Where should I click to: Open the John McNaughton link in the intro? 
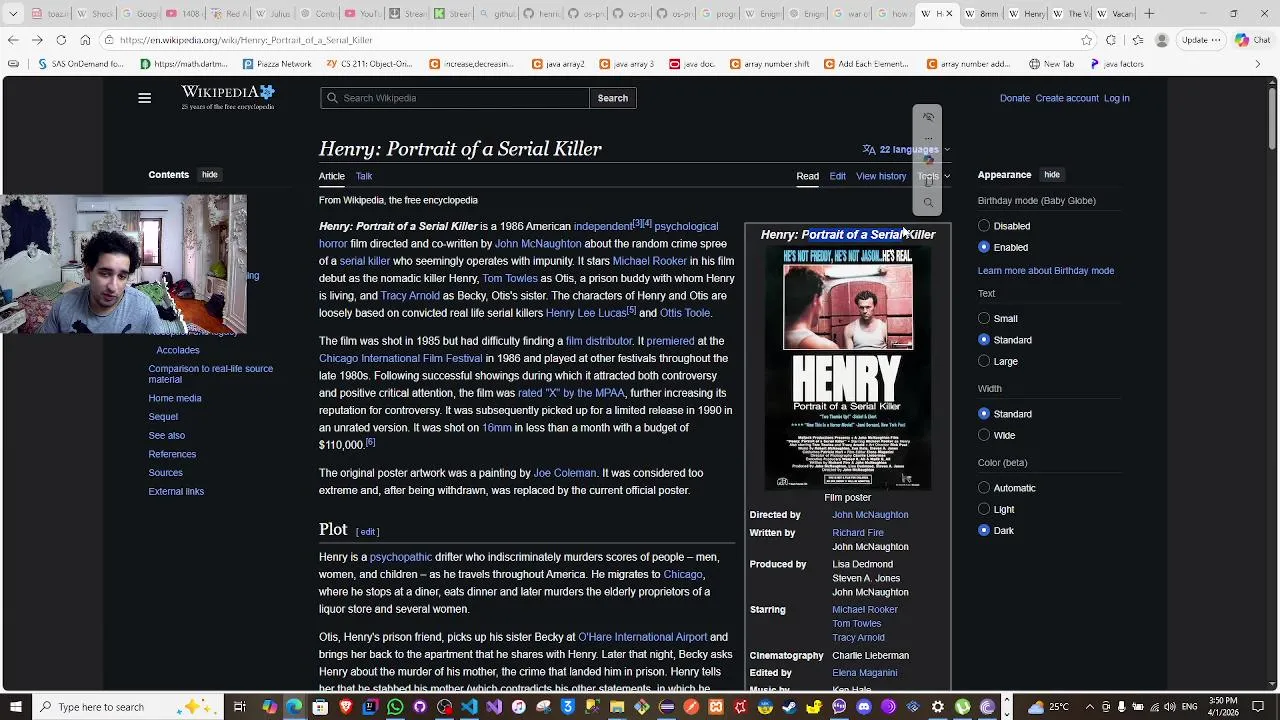(538, 243)
